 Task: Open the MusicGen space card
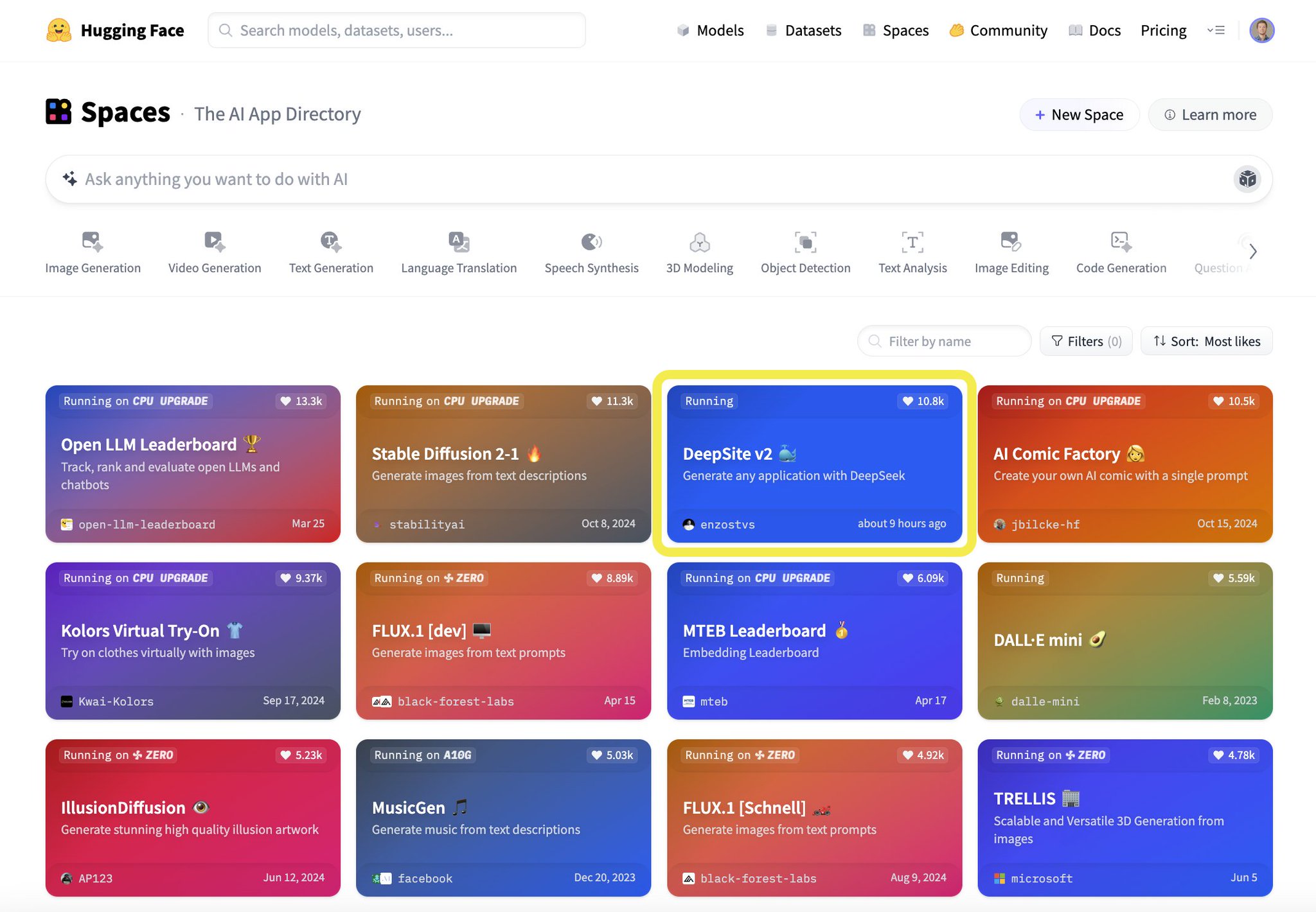coord(503,818)
